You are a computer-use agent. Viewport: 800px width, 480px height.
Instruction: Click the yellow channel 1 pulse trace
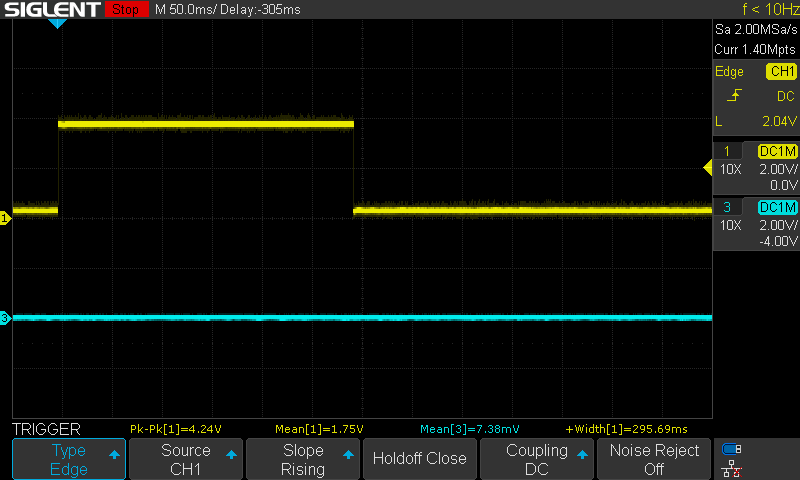click(x=206, y=124)
